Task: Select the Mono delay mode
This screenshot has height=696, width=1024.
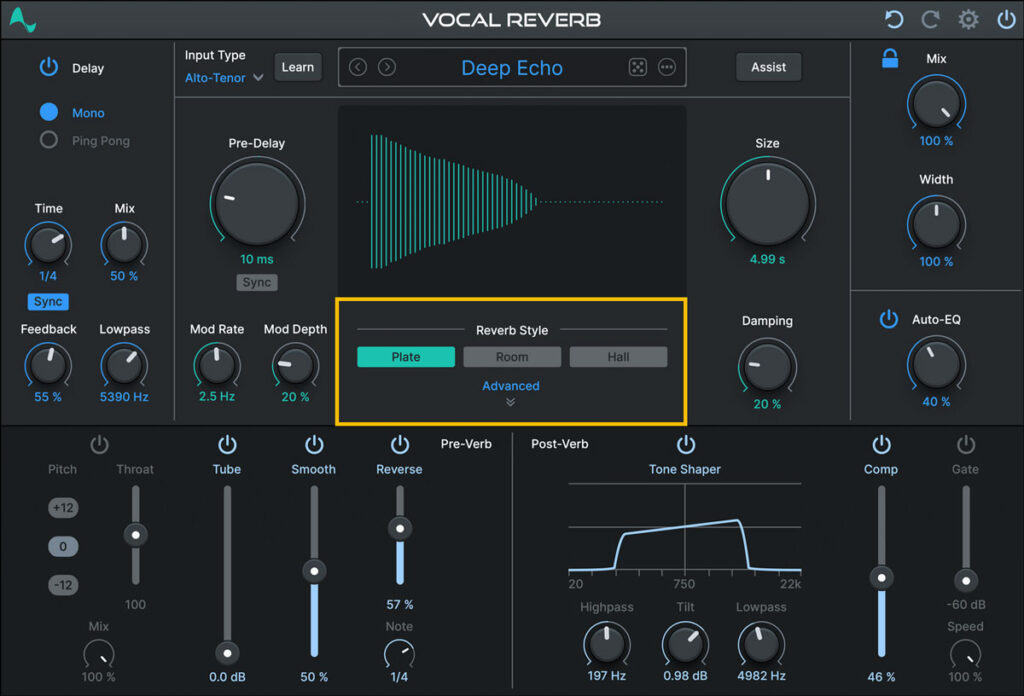Action: tap(49, 112)
